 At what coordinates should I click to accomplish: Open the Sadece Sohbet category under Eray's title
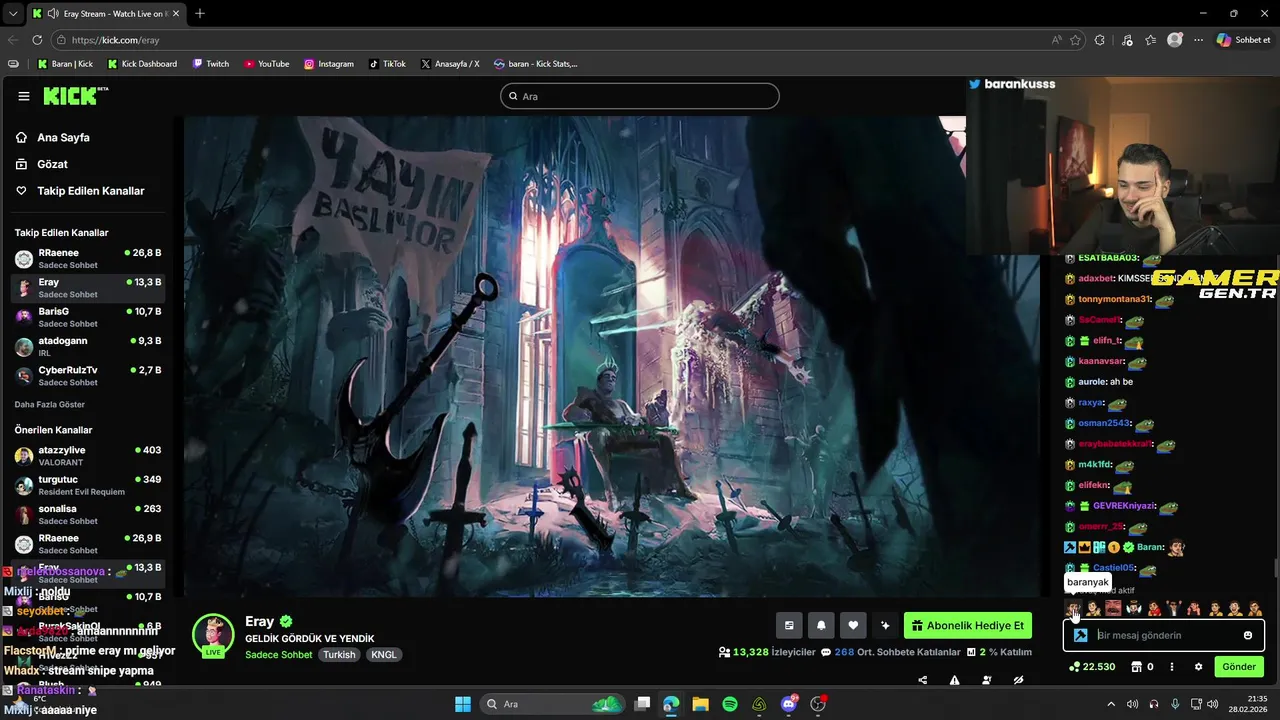279,655
